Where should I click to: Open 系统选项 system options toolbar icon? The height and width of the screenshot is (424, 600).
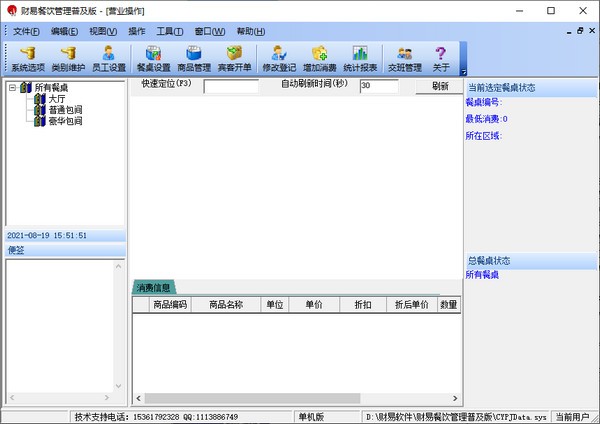point(28,58)
